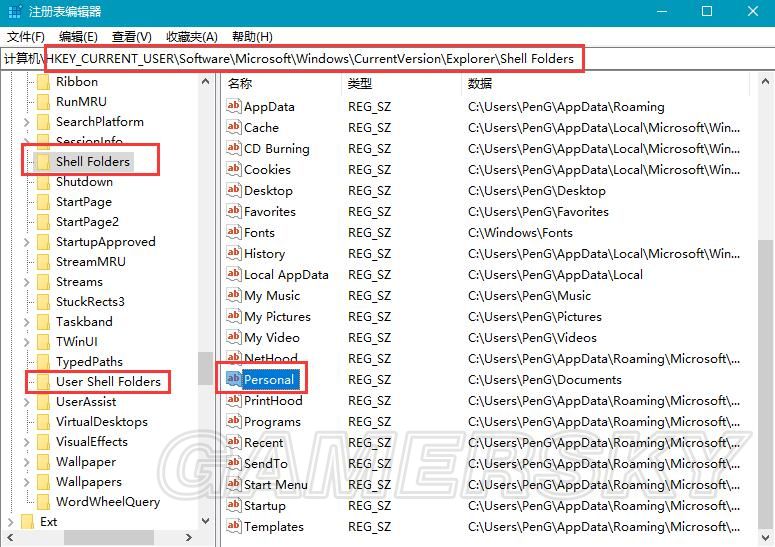
Task: Click the Cookies string value icon
Action: [x=233, y=169]
